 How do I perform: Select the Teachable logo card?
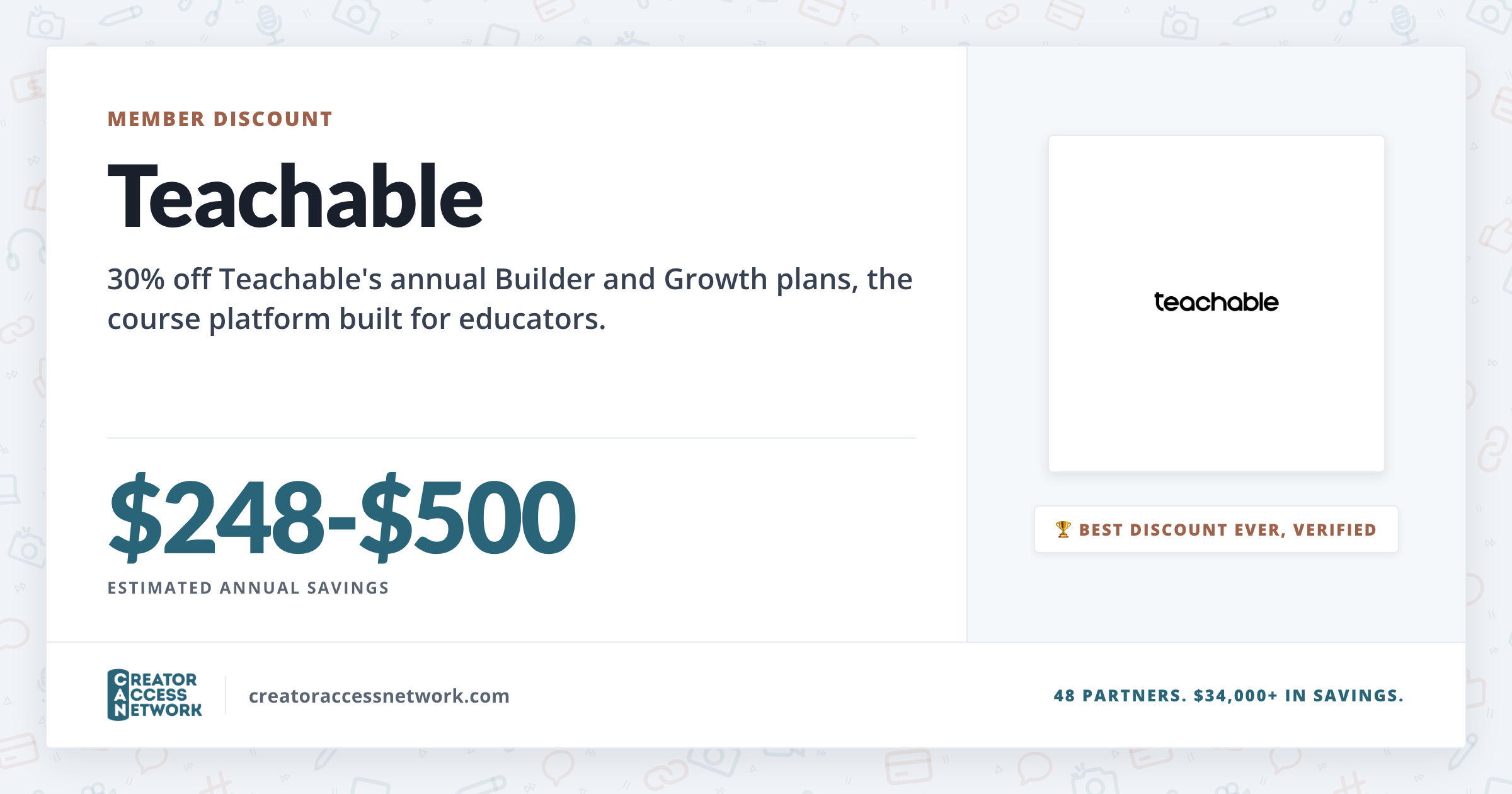pyautogui.click(x=1216, y=304)
